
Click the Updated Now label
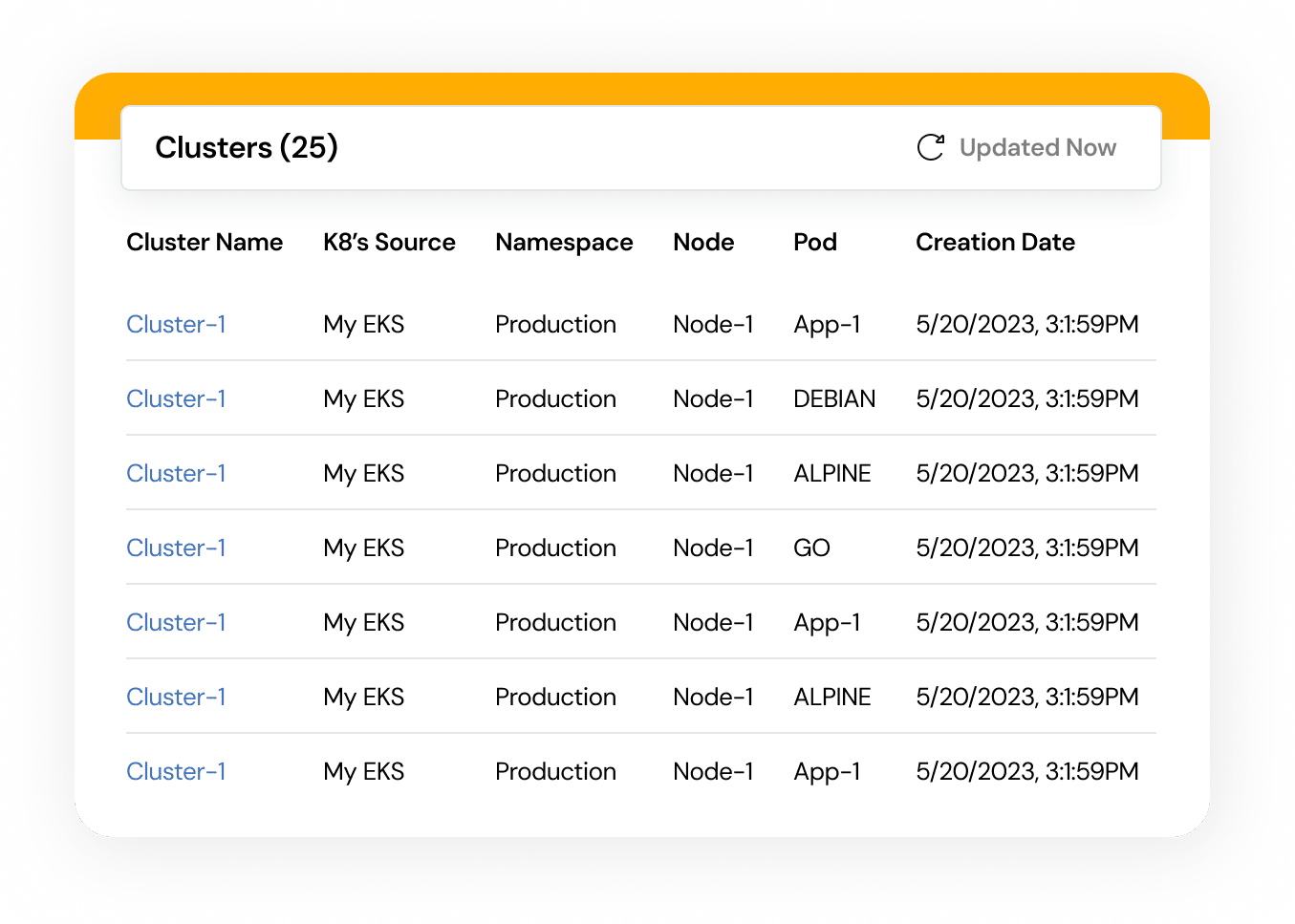[x=1037, y=148]
